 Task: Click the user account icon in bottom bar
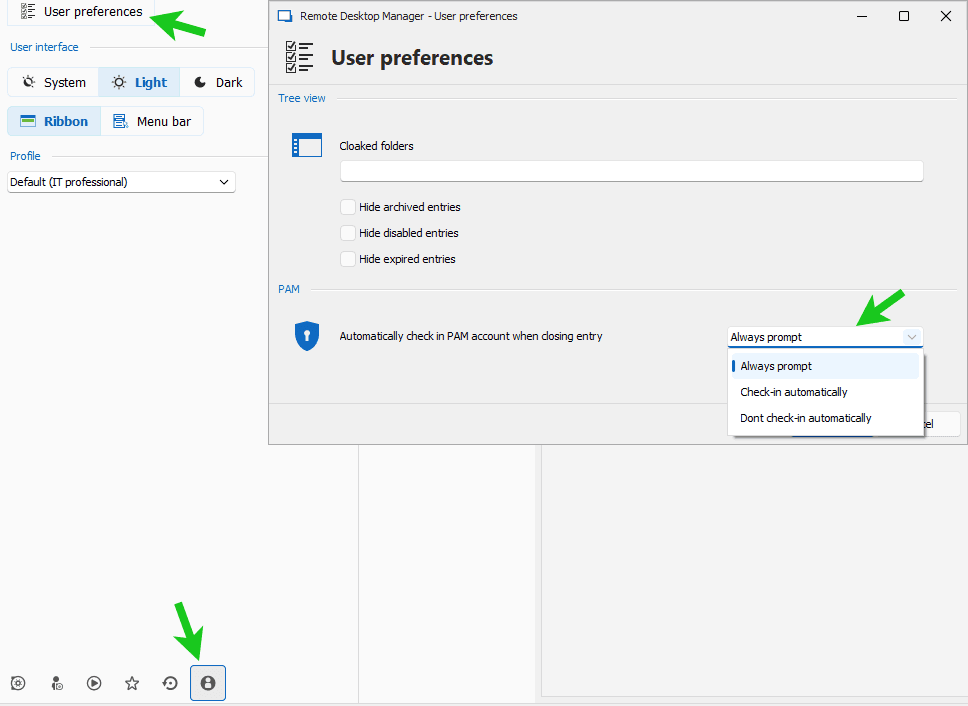(x=208, y=683)
